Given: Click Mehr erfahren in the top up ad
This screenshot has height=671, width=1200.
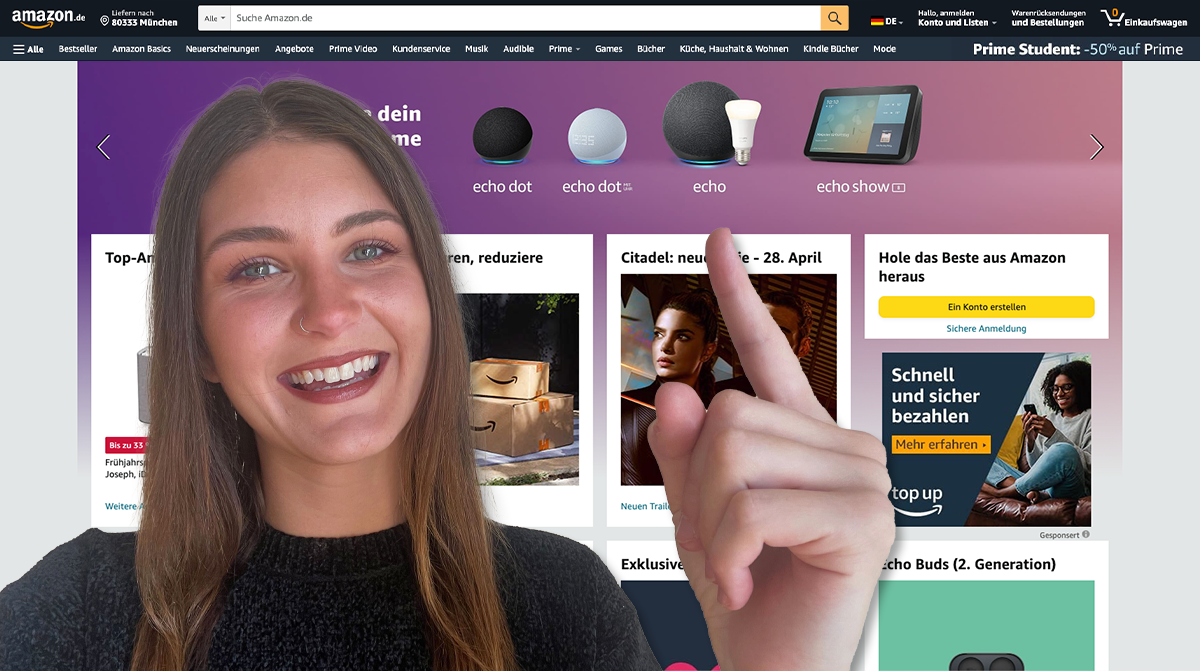Looking at the screenshot, I should pyautogui.click(x=941, y=444).
